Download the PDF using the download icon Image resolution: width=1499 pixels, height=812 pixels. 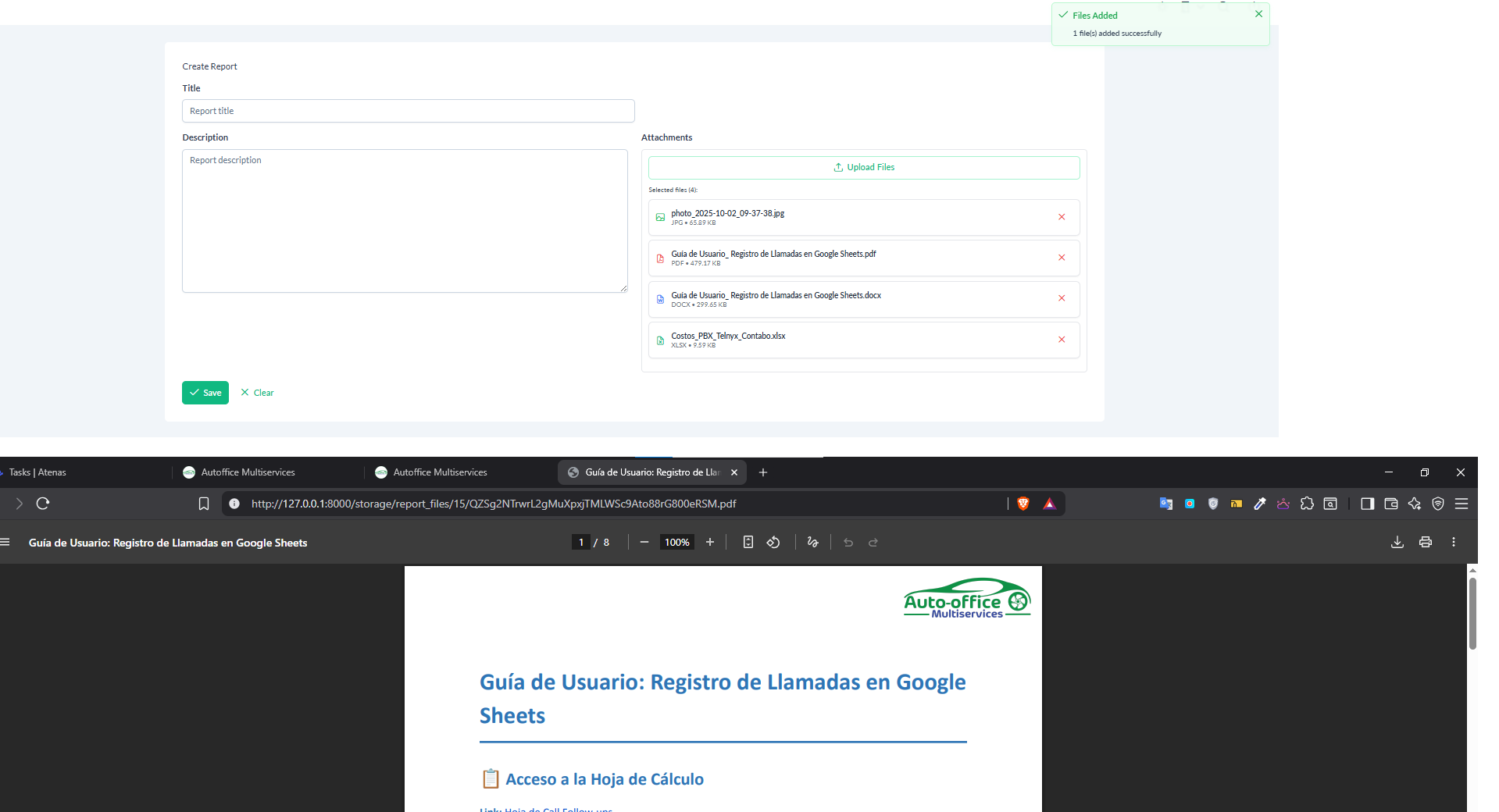(x=1397, y=542)
